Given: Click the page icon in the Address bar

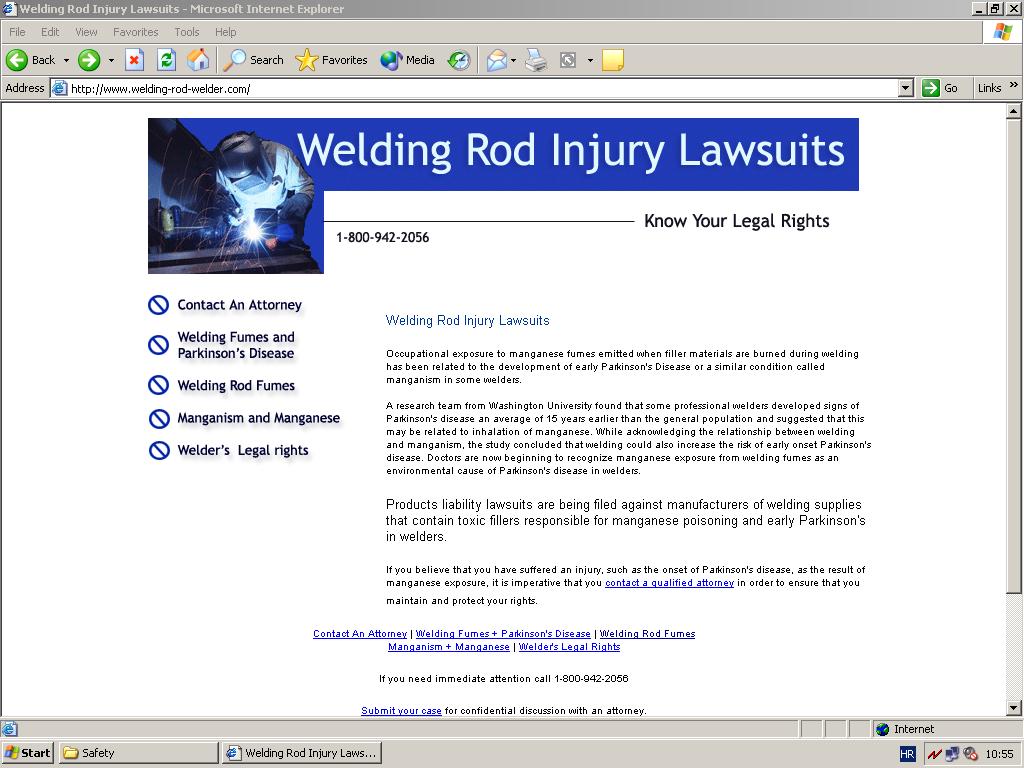Looking at the screenshot, I should 59,88.
